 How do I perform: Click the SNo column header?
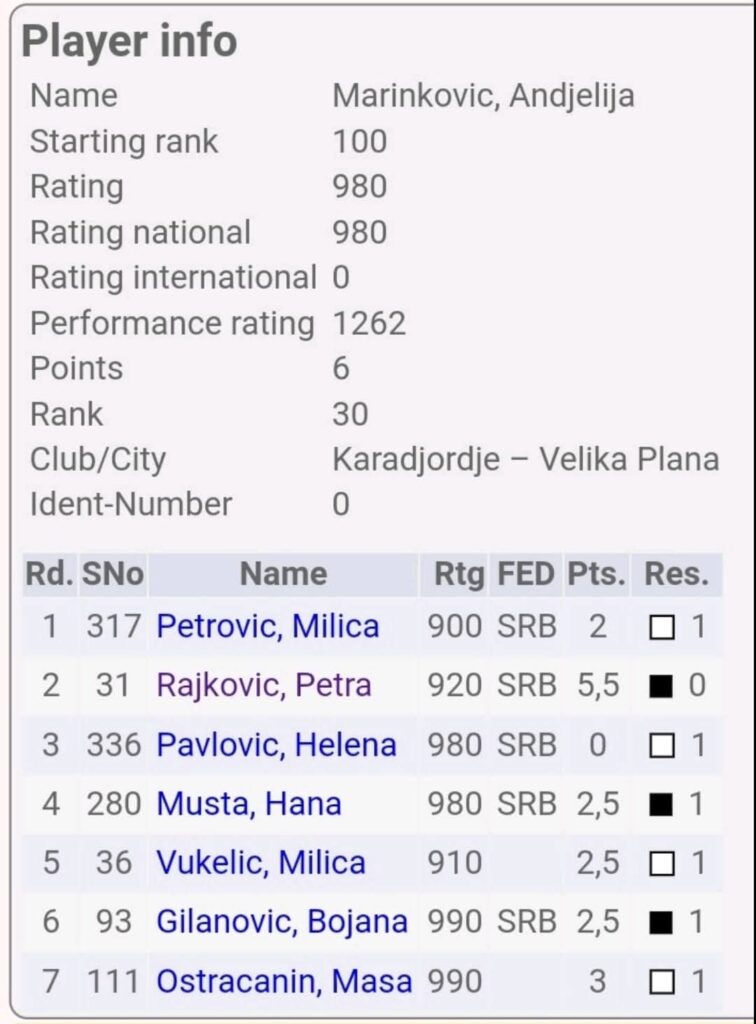point(113,574)
